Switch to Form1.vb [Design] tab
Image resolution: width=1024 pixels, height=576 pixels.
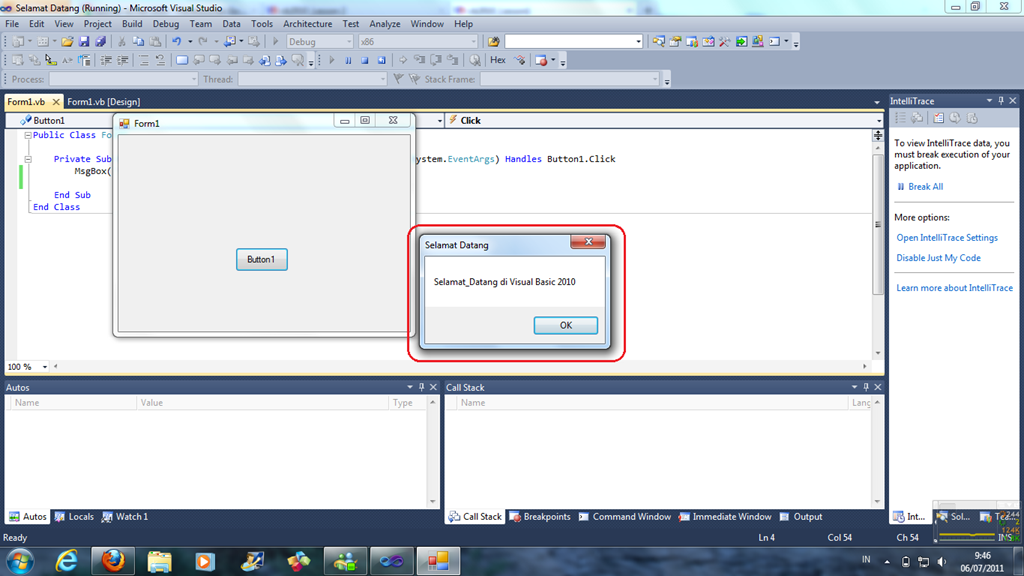pos(104,102)
